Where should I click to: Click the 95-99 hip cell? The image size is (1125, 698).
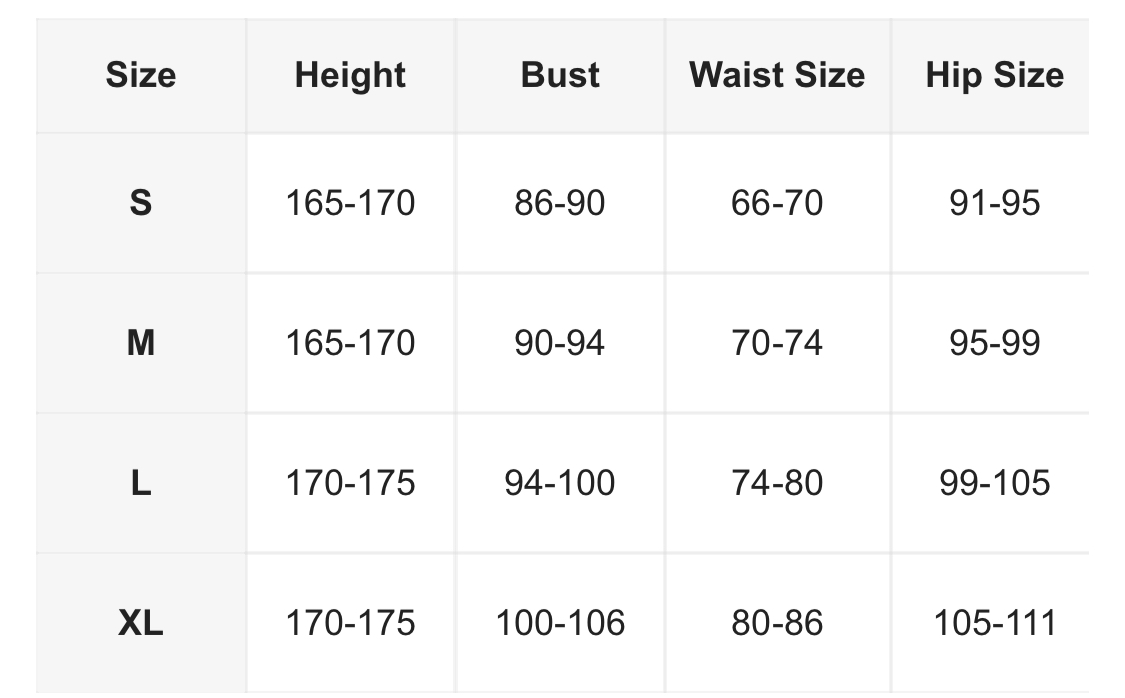point(994,343)
